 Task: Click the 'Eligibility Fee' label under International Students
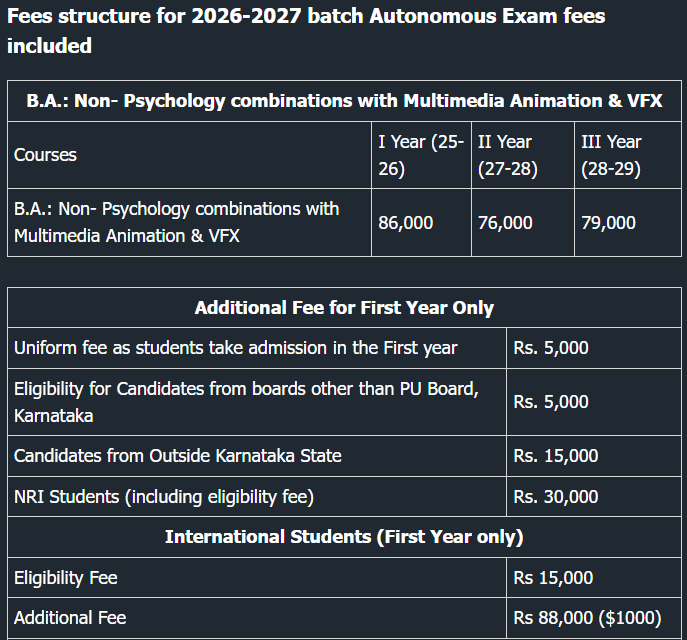click(66, 578)
